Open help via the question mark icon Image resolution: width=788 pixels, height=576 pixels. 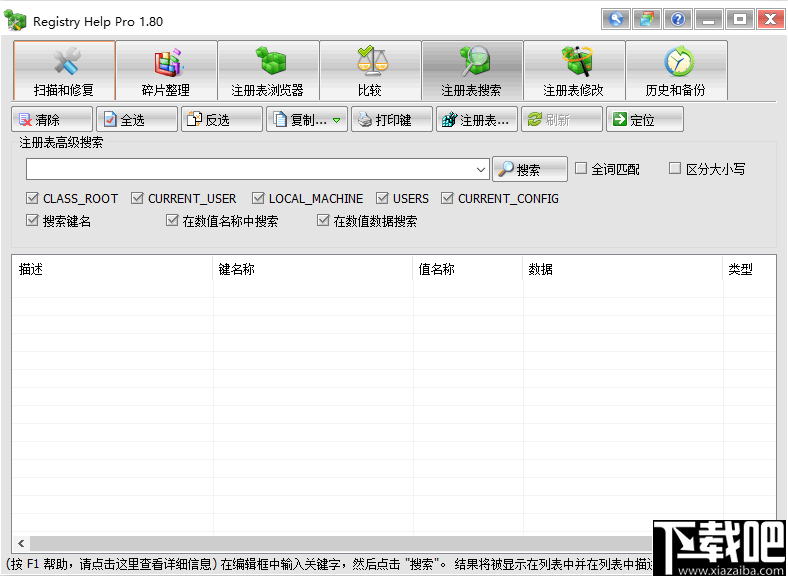(678, 20)
